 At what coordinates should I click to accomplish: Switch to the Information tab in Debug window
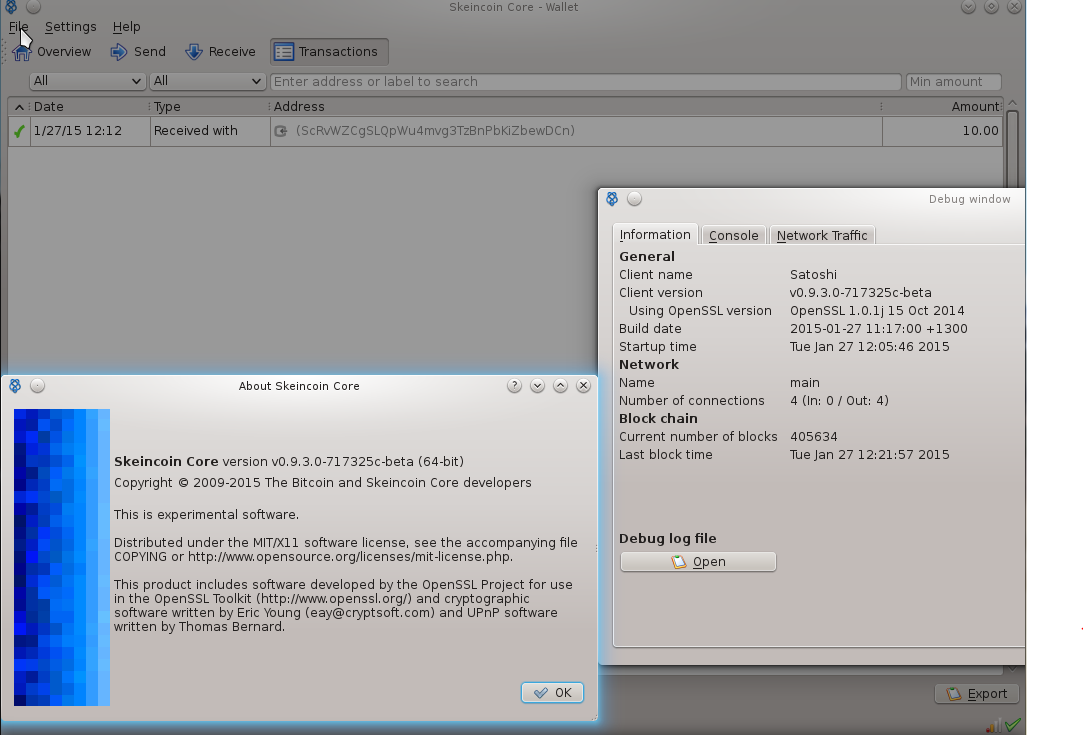[x=655, y=235]
